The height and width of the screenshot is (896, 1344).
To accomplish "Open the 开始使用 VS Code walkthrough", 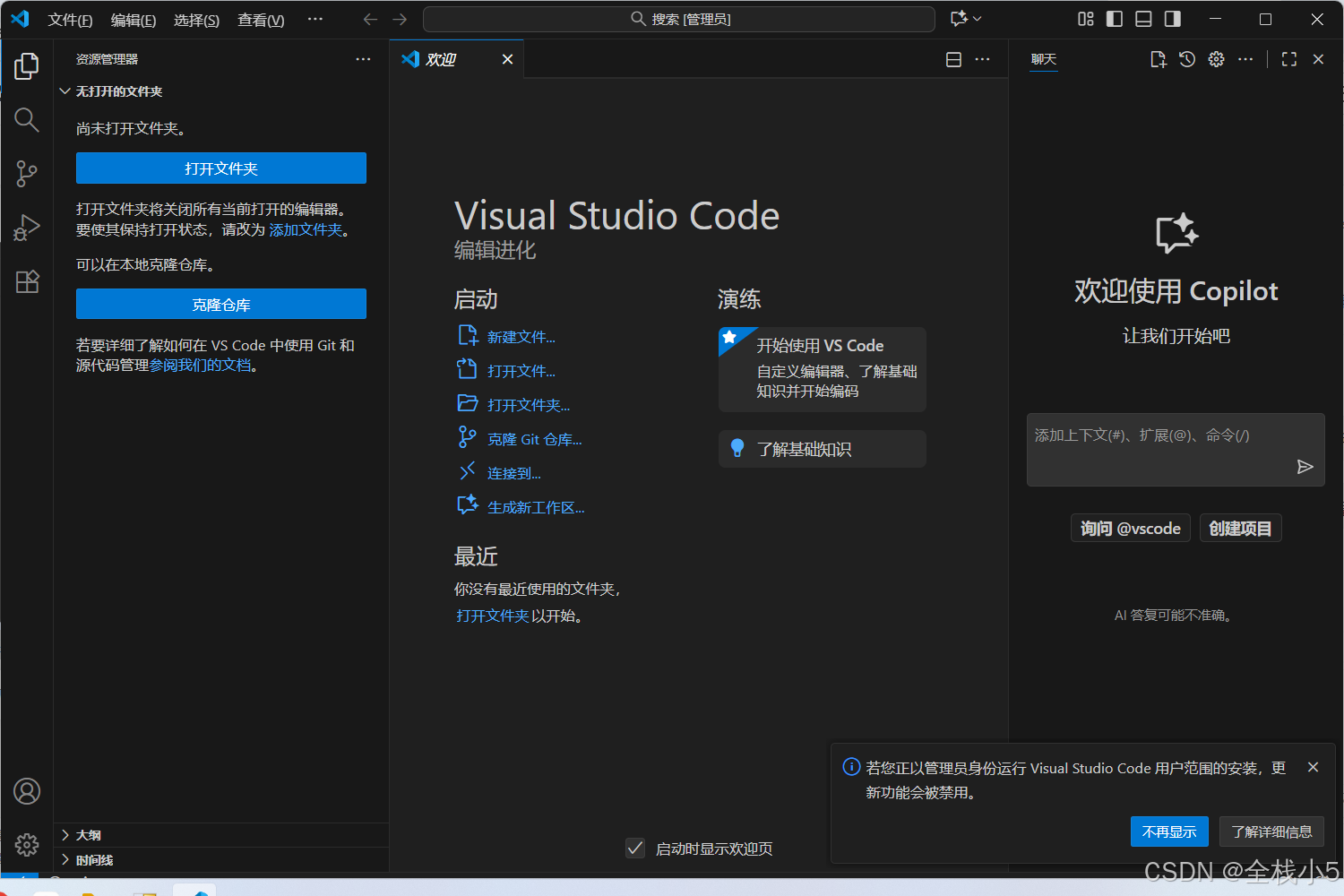I will click(x=822, y=368).
